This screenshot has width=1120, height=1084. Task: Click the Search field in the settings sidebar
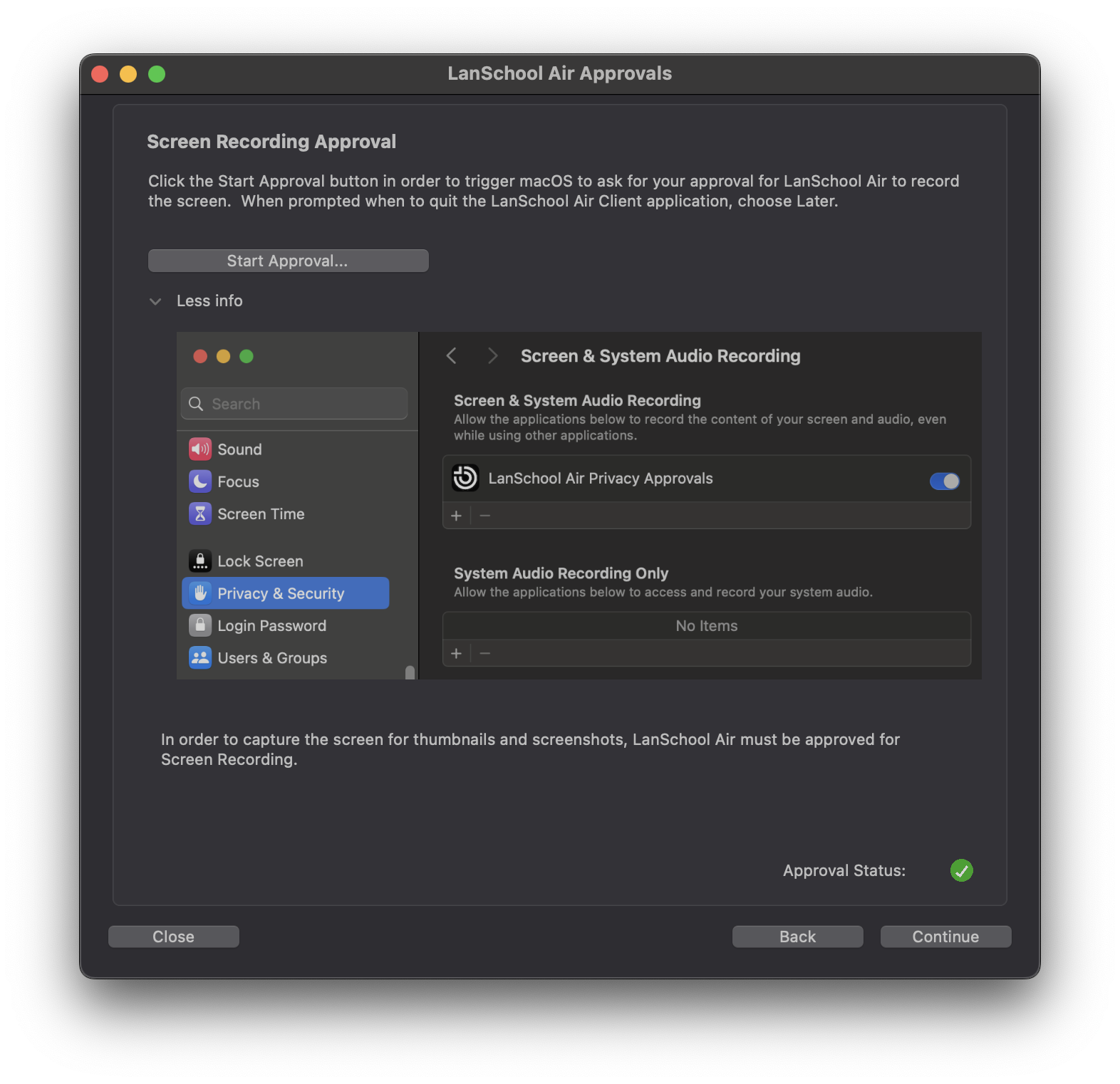coord(294,404)
